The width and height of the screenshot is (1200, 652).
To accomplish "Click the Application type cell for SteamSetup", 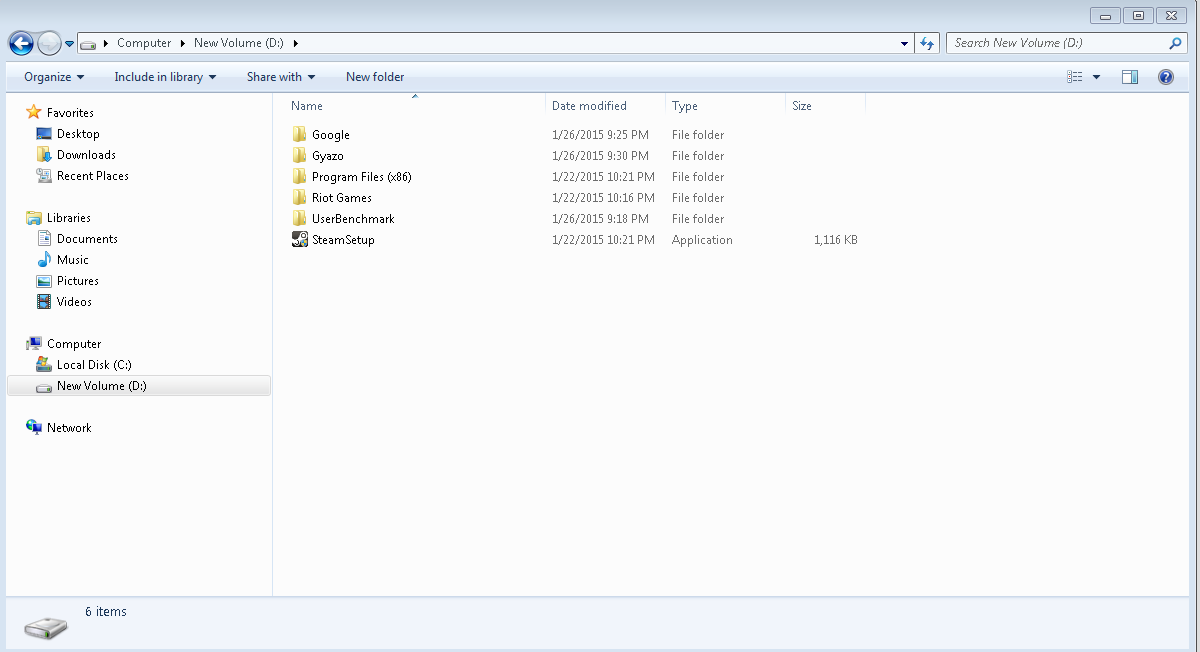I will click(702, 240).
